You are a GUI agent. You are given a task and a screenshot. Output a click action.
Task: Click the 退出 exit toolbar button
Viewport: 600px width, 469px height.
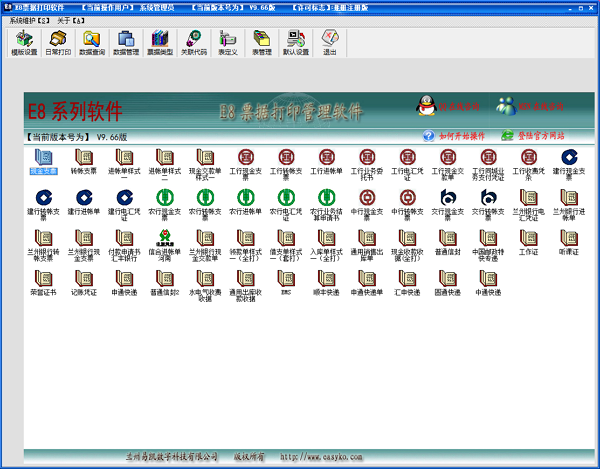click(330, 43)
